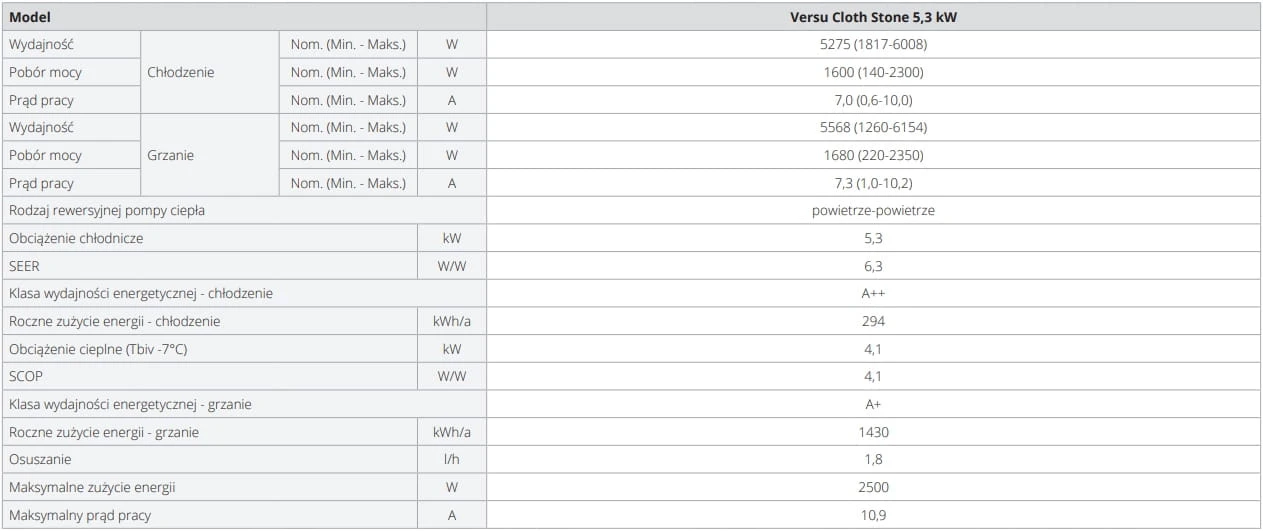The height and width of the screenshot is (531, 1263).
Task: Click the Chłodzenie group cell
Action: tap(209, 72)
